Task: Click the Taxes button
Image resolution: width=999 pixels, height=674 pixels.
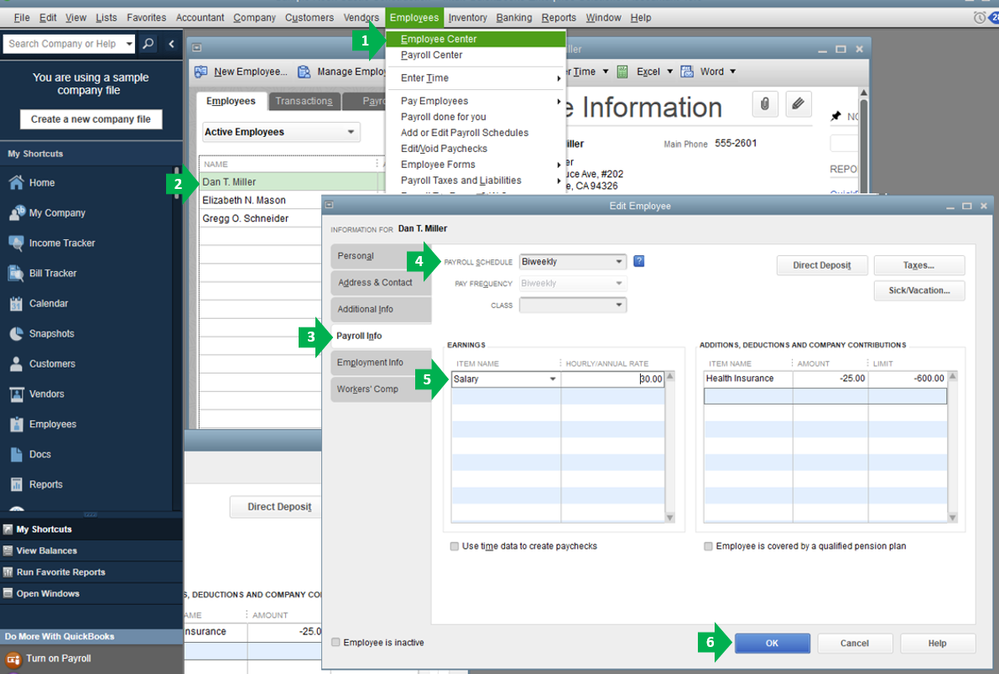Action: (919, 265)
